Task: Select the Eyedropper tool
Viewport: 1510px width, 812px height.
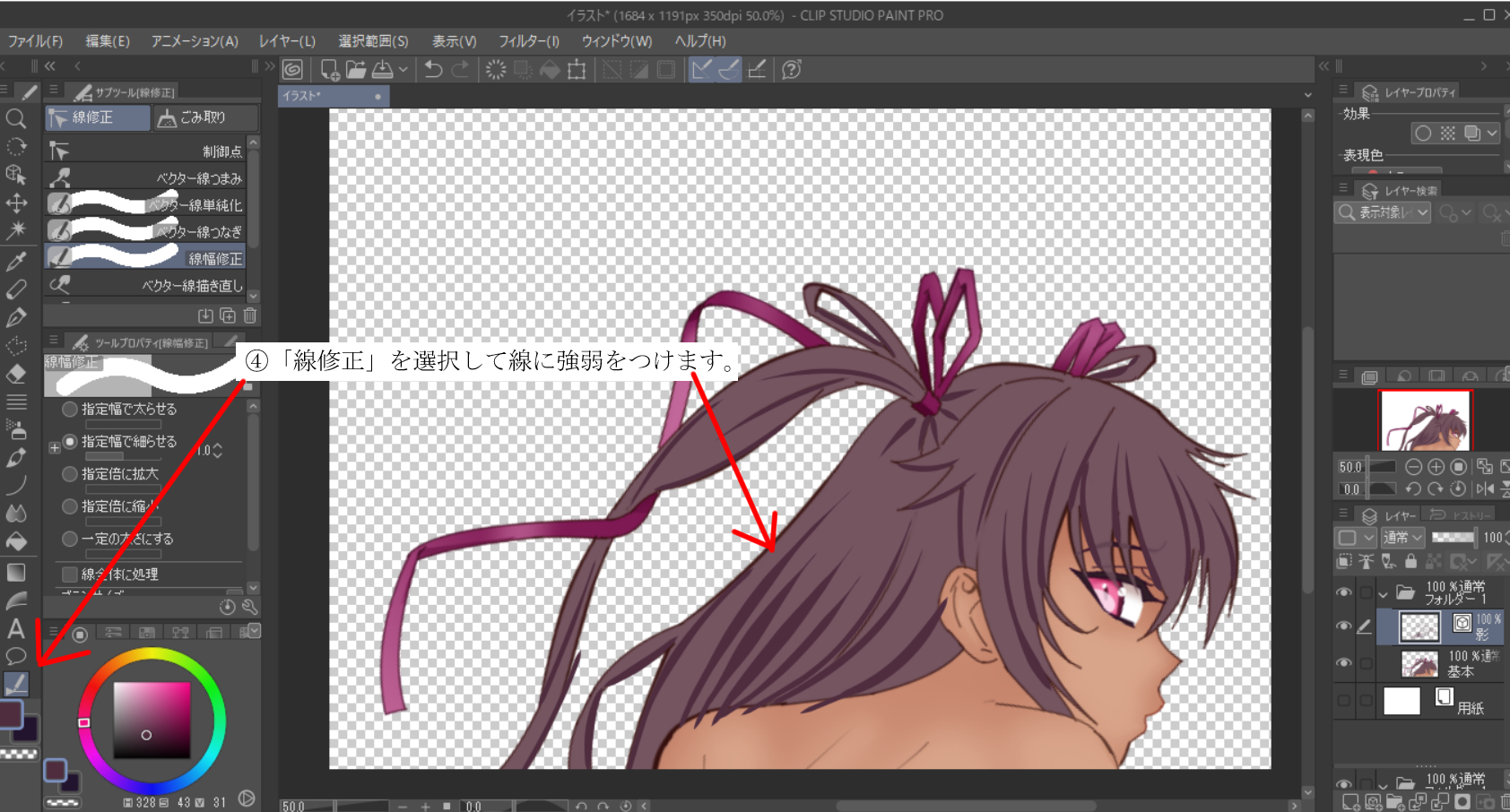Action: (x=16, y=261)
